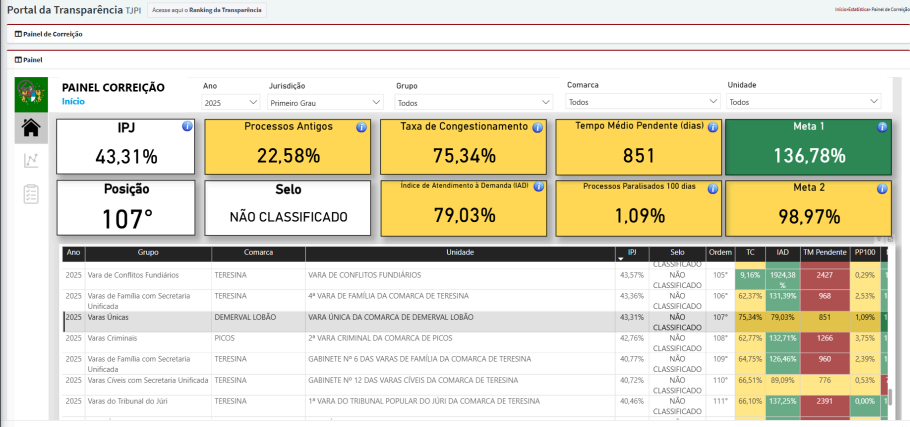This screenshot has width=910, height=427.
Task: Select the Processos Antigos 22,58% card
Action: [x=288, y=147]
